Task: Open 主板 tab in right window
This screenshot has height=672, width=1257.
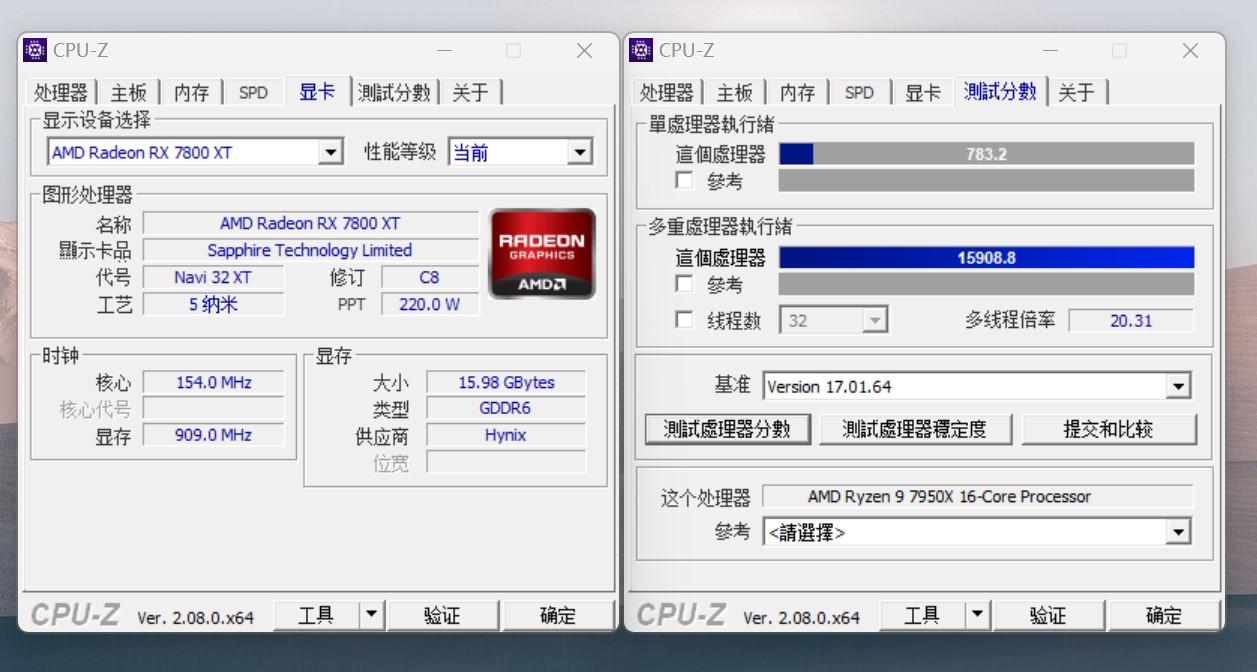Action: click(734, 93)
